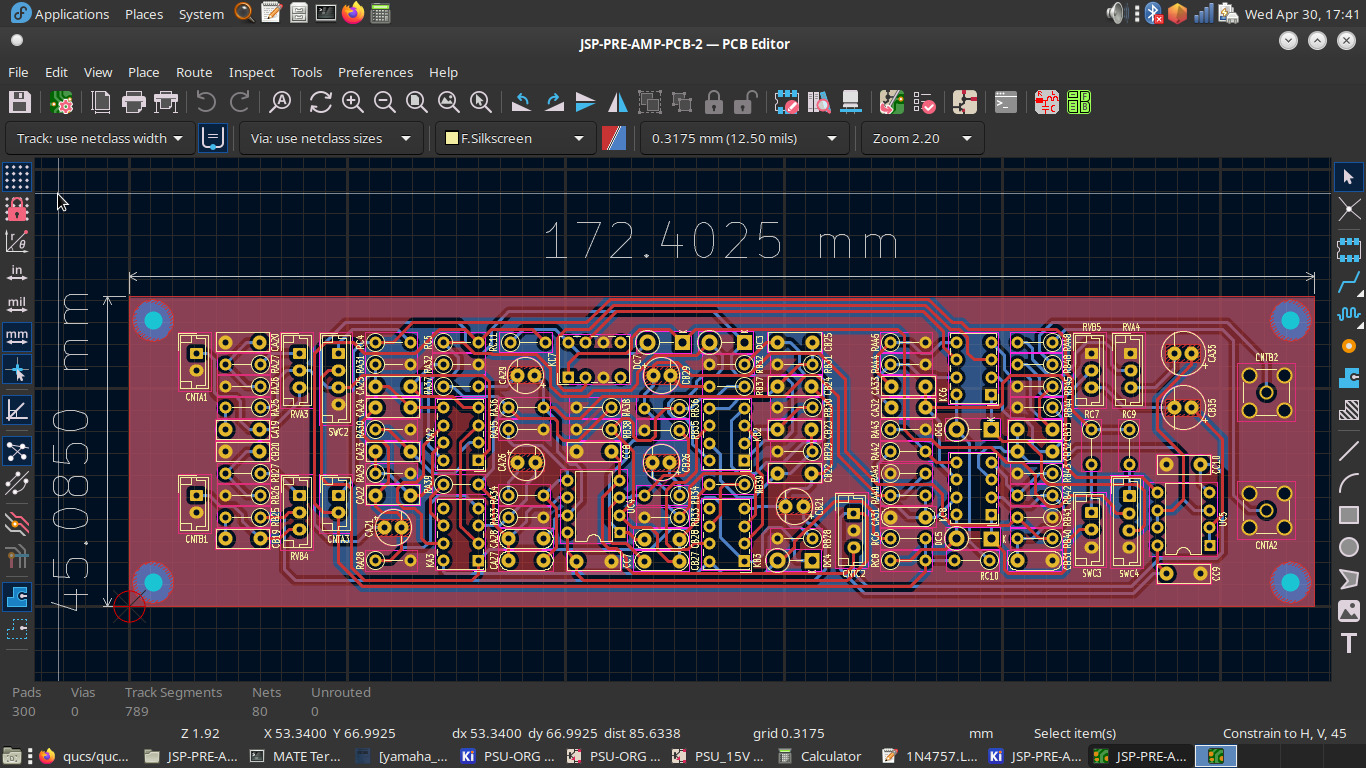Viewport: 1366px width, 768px height.
Task: Click the Redo arrow
Action: (240, 102)
